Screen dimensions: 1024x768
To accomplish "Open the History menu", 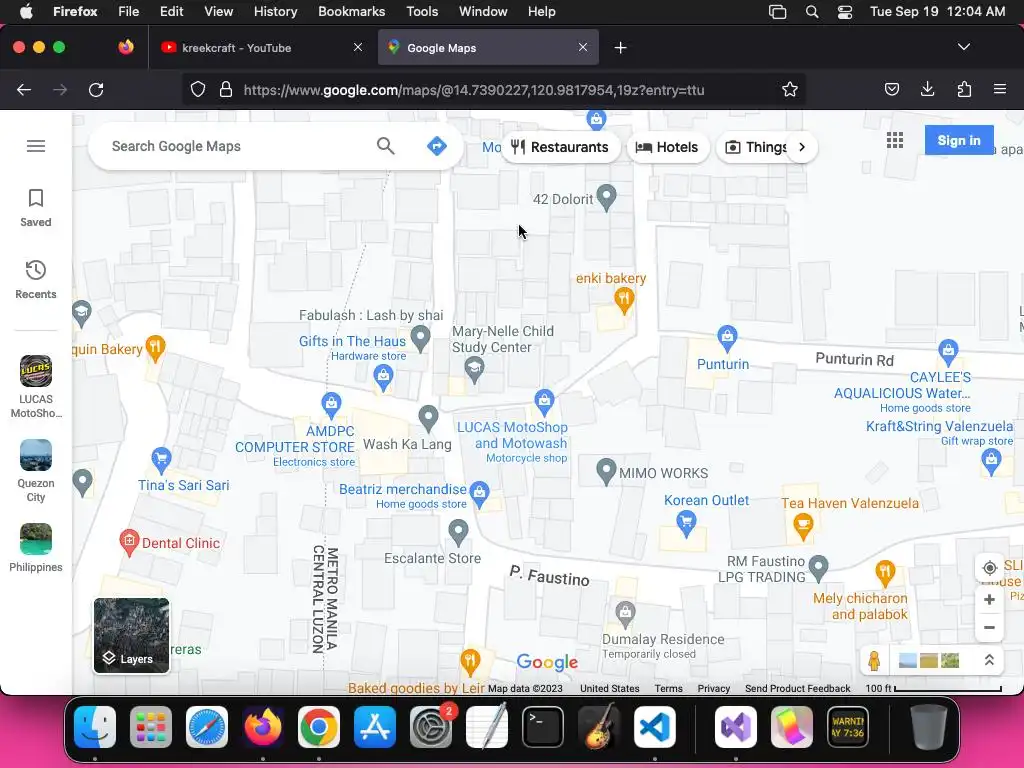I will click(275, 12).
